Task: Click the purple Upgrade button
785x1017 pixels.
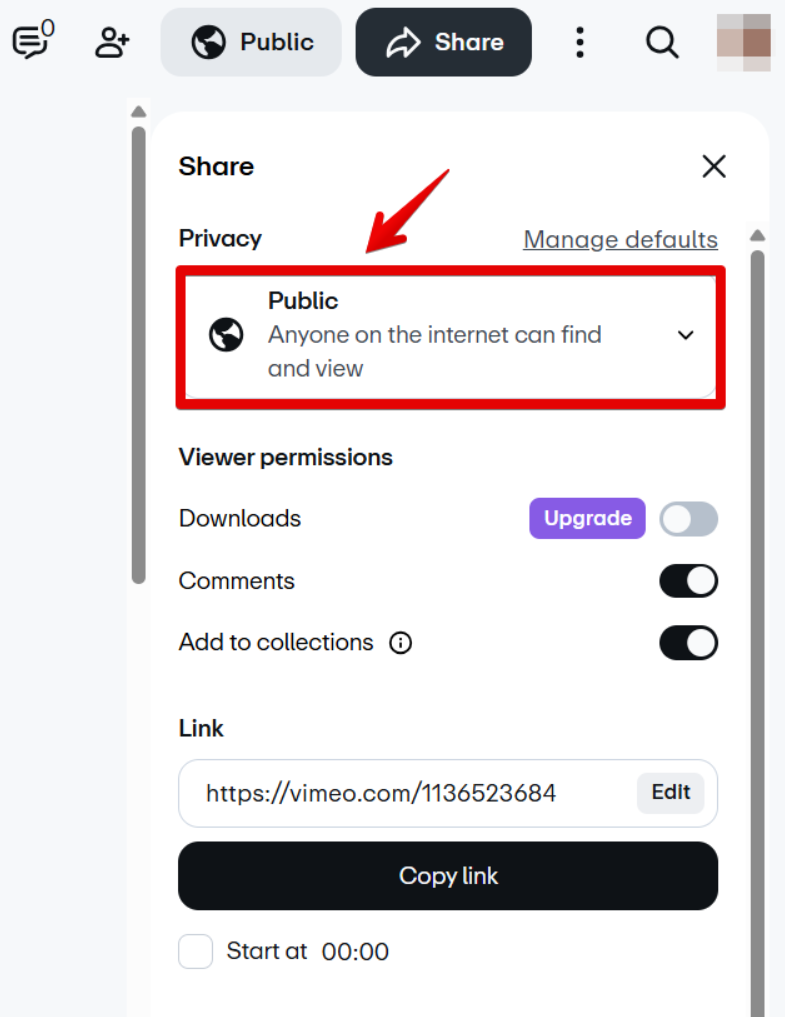Action: pos(587,518)
